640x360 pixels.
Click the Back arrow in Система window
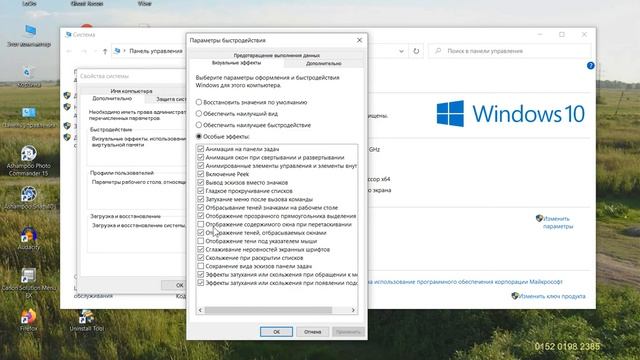point(69,51)
